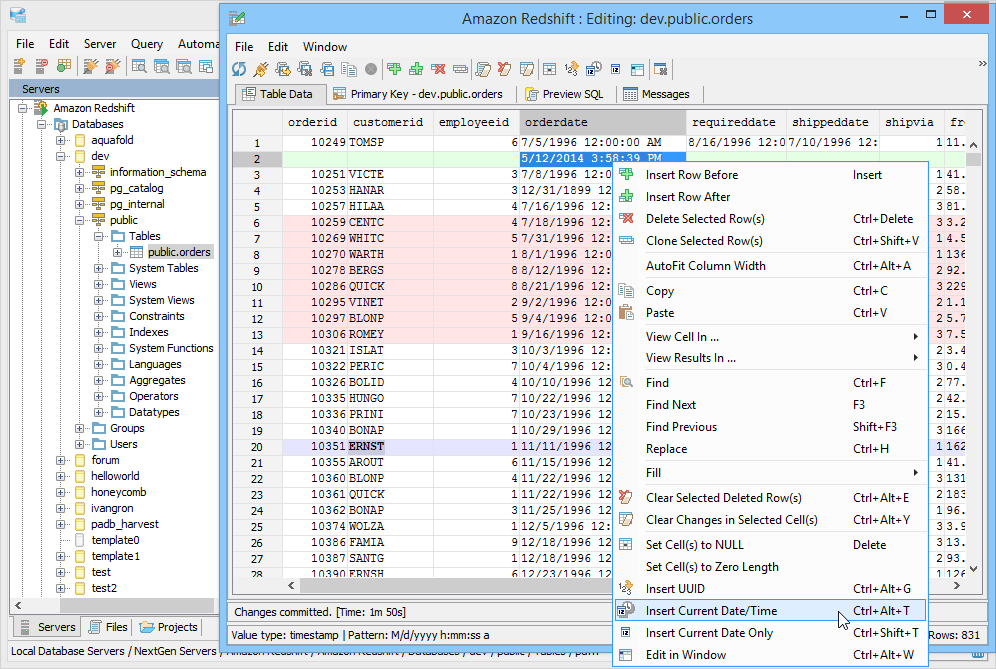Click the Delete Selected Rows toolbar icon
This screenshot has height=669, width=996.
pyautogui.click(x=438, y=69)
